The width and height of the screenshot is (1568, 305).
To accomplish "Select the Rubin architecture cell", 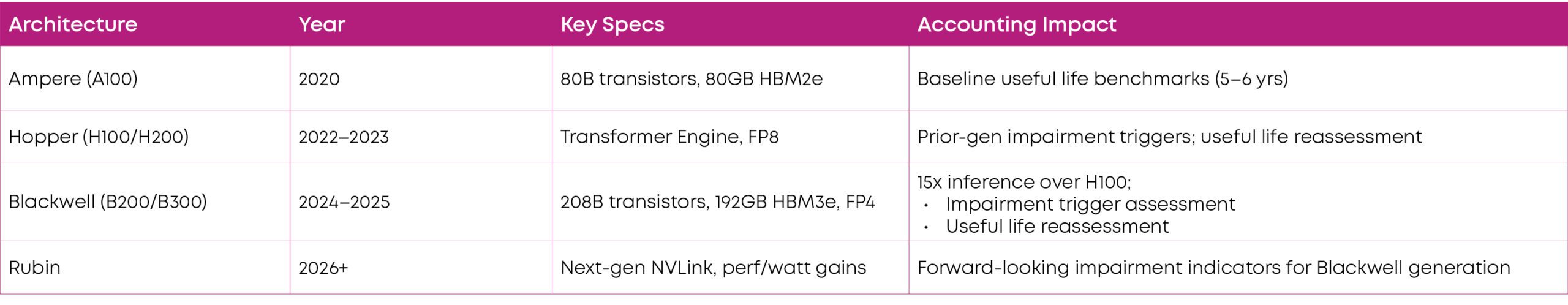I will [x=35, y=268].
